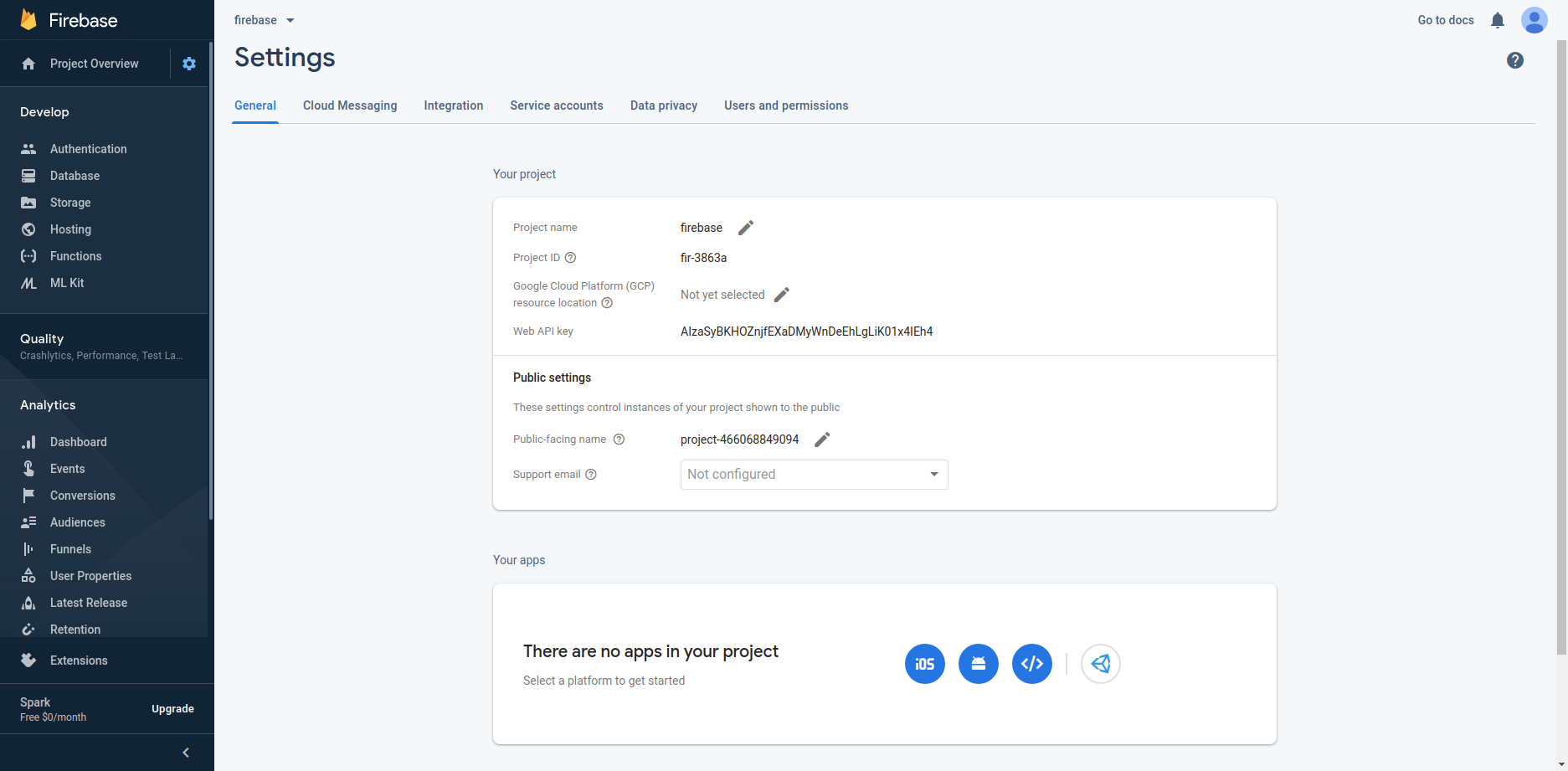
Task: Edit the project name pencil icon
Action: 745,228
